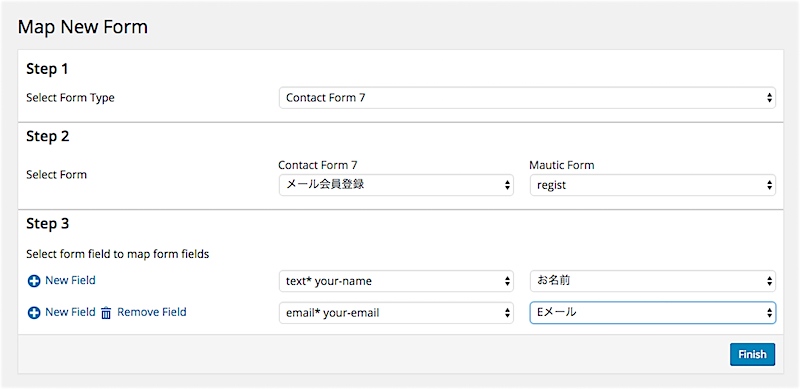The width and height of the screenshot is (800, 389).
Task: Click the Step 1 heading
Action: point(47,69)
